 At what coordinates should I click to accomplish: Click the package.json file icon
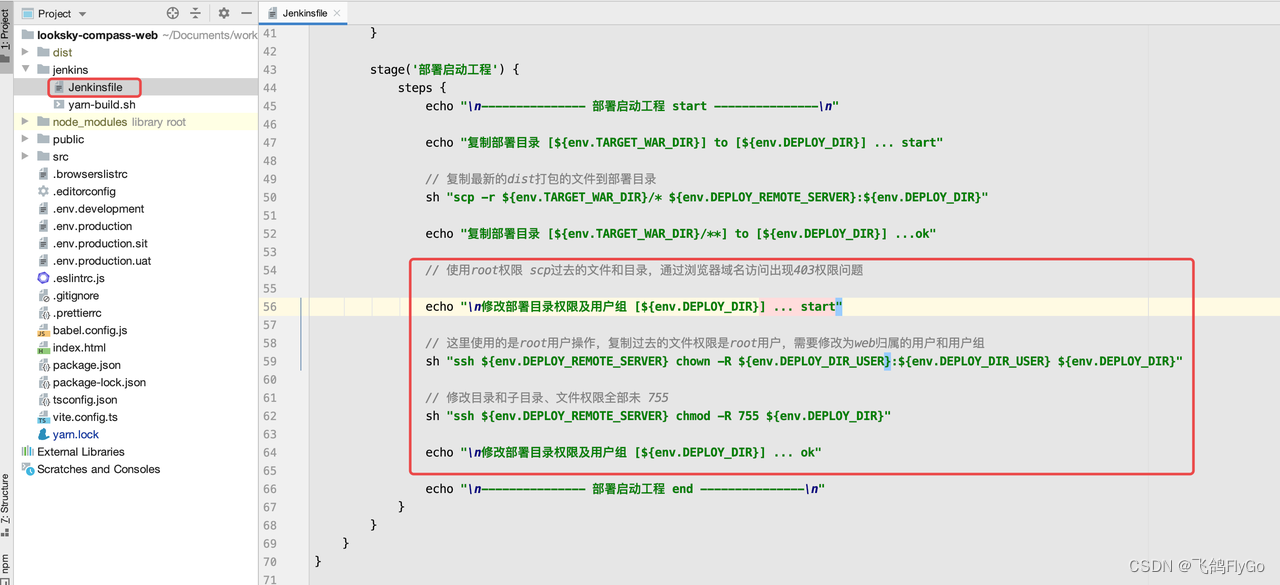tap(43, 365)
